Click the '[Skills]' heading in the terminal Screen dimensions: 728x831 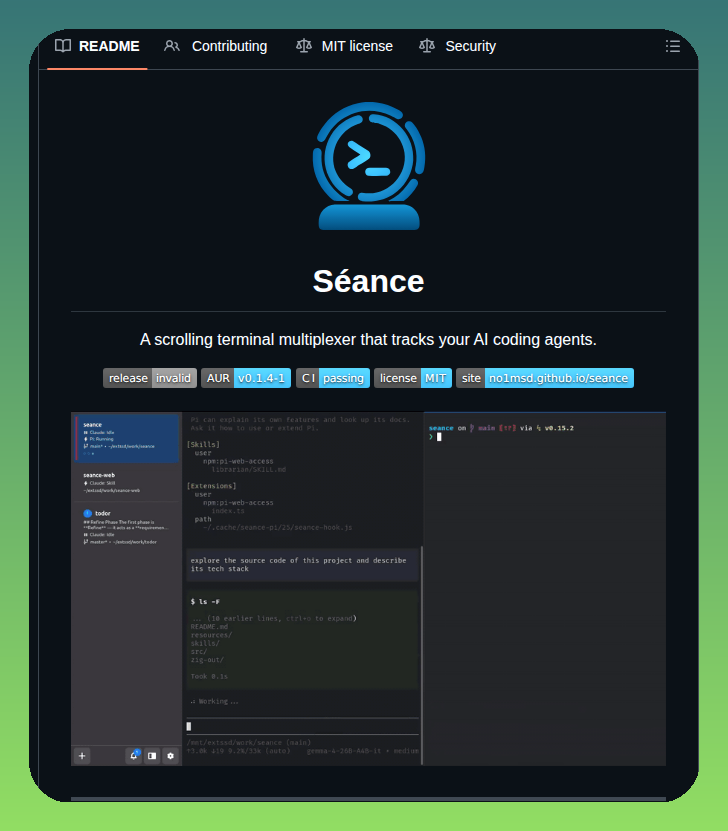(203, 444)
